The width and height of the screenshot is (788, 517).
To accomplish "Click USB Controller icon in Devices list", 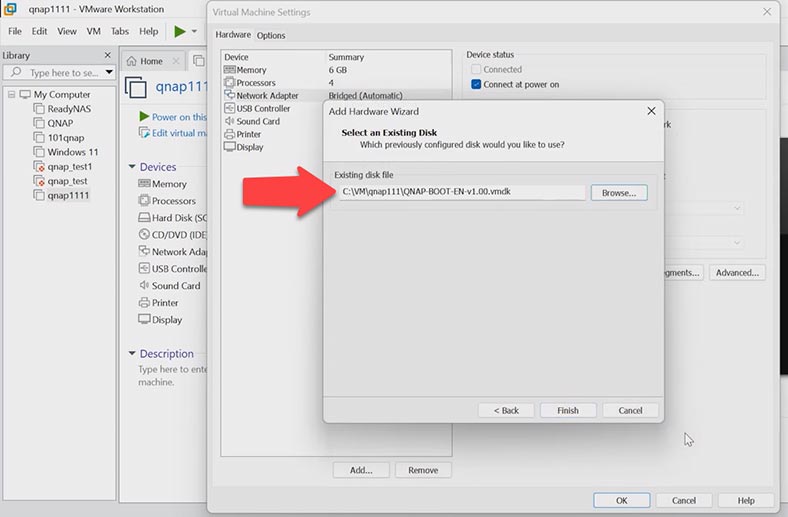I will [x=144, y=268].
